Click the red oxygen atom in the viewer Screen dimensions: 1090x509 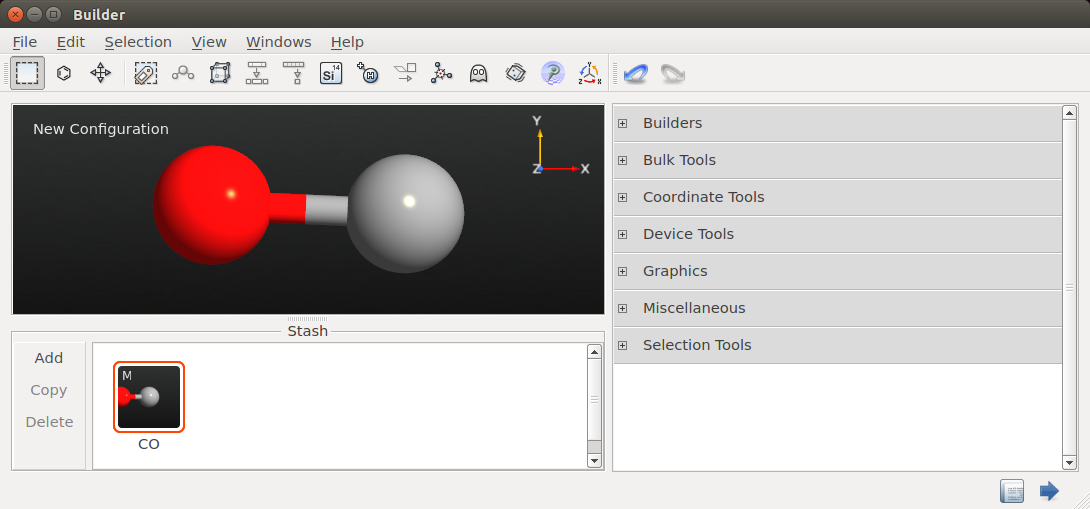pyautogui.click(x=211, y=204)
